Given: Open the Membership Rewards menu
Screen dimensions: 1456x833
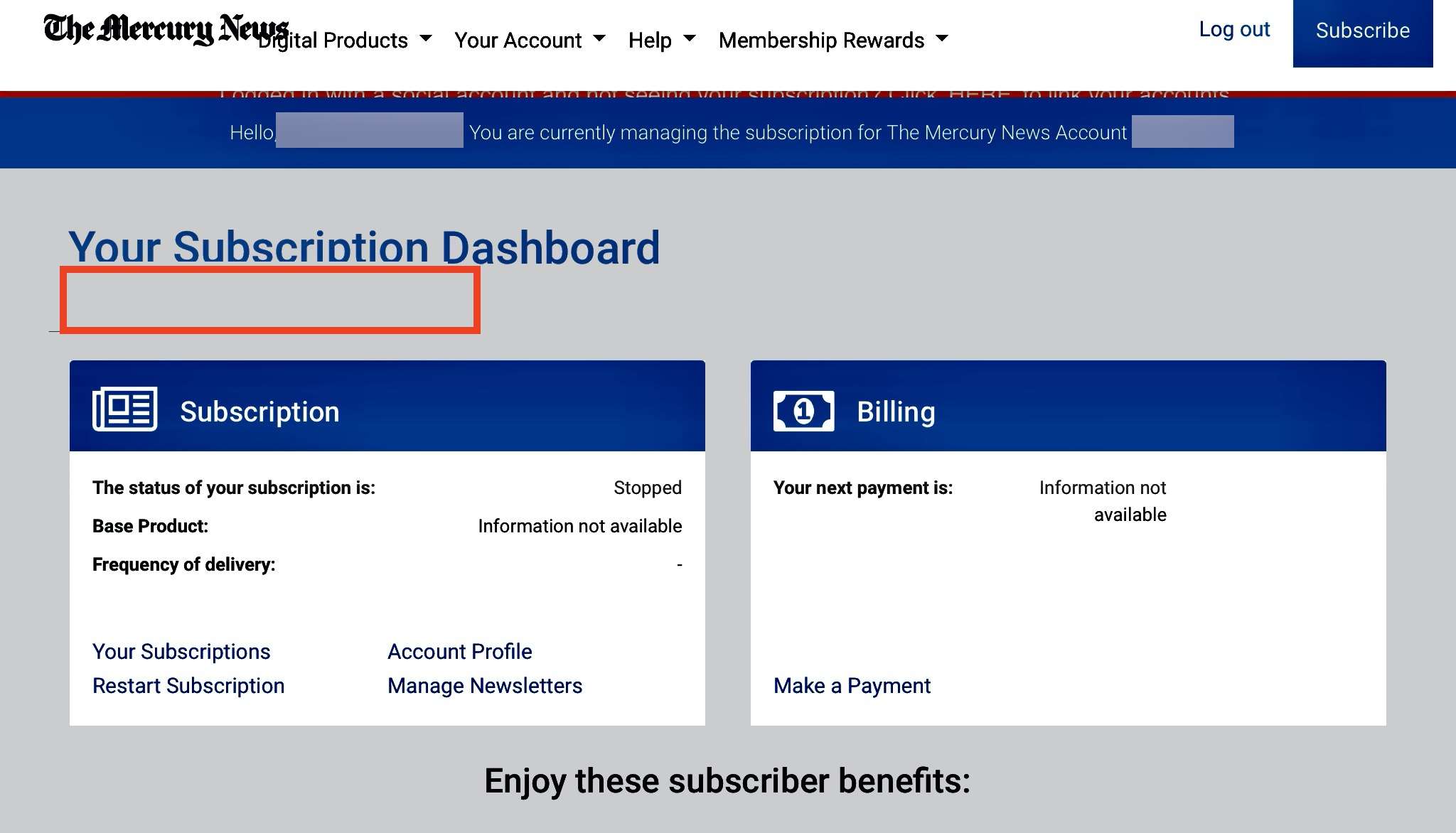Looking at the screenshot, I should click(x=833, y=40).
